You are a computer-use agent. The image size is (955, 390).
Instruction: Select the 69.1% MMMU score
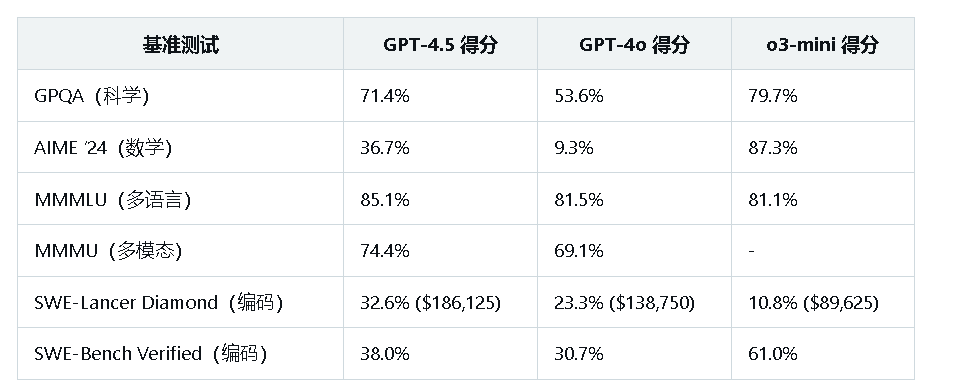pos(579,251)
